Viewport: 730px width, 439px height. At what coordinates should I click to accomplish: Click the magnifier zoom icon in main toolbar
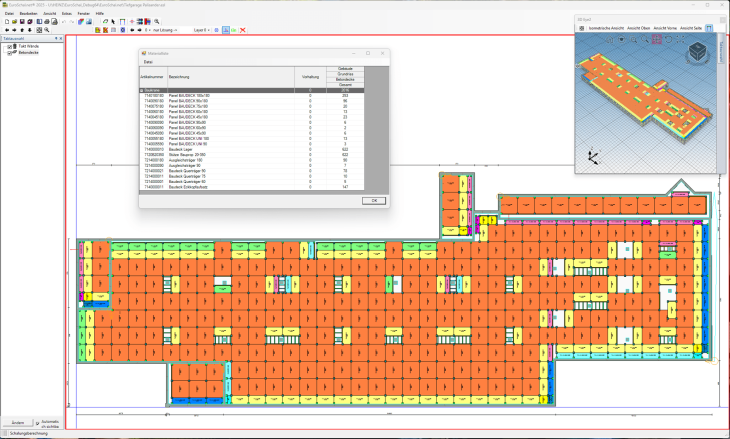point(47,30)
